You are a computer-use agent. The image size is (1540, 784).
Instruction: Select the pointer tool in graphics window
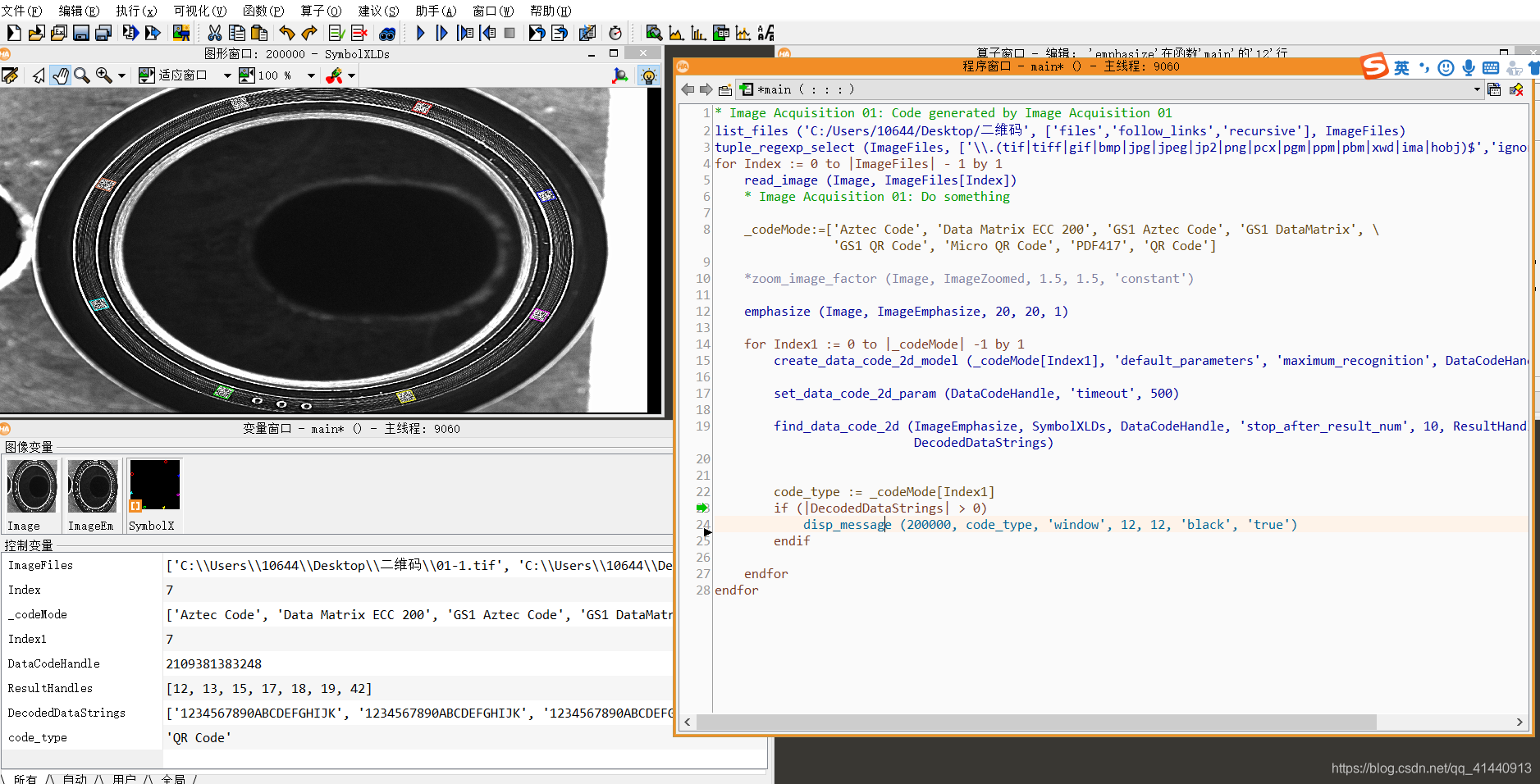(x=39, y=75)
